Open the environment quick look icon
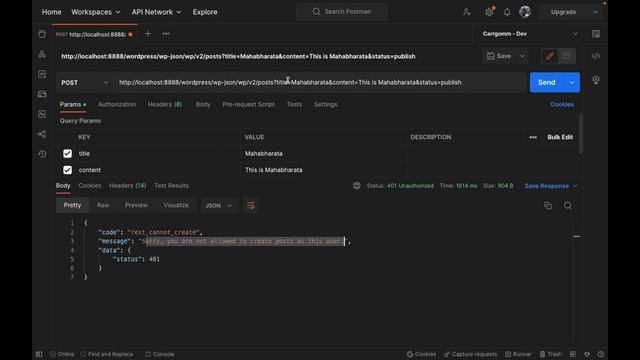The image size is (640, 360). [x=596, y=34]
